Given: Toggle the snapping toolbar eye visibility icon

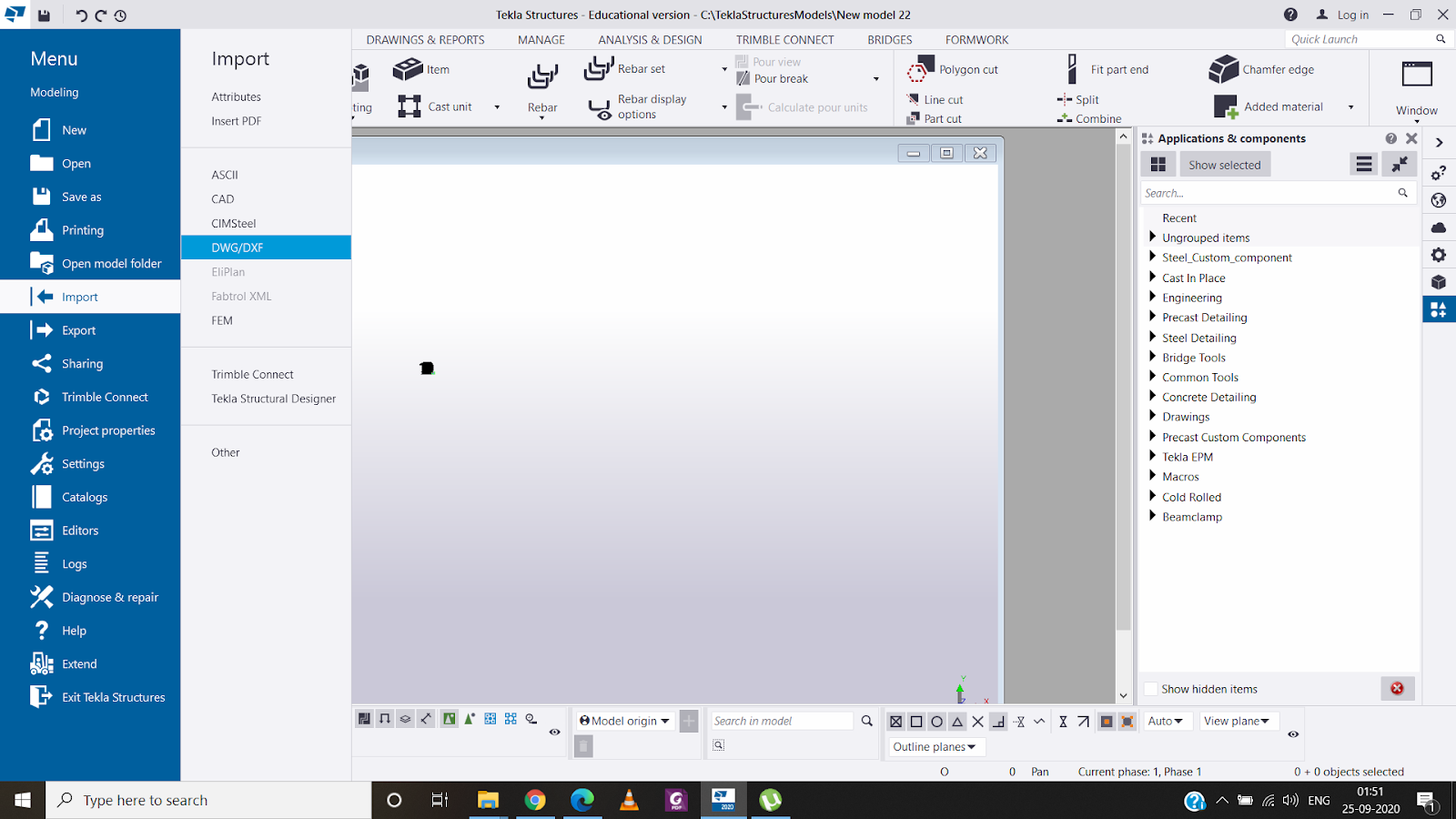Looking at the screenshot, I should (x=1293, y=733).
